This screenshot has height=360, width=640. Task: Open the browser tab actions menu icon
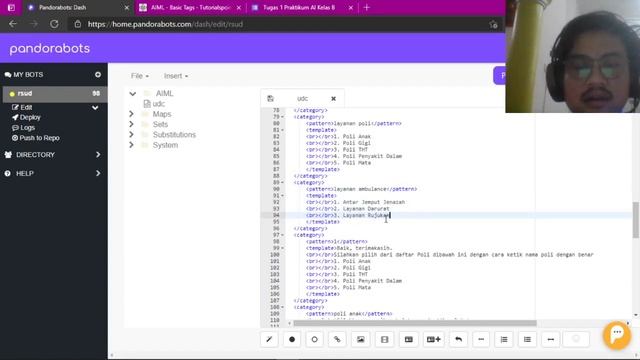coord(11,7)
